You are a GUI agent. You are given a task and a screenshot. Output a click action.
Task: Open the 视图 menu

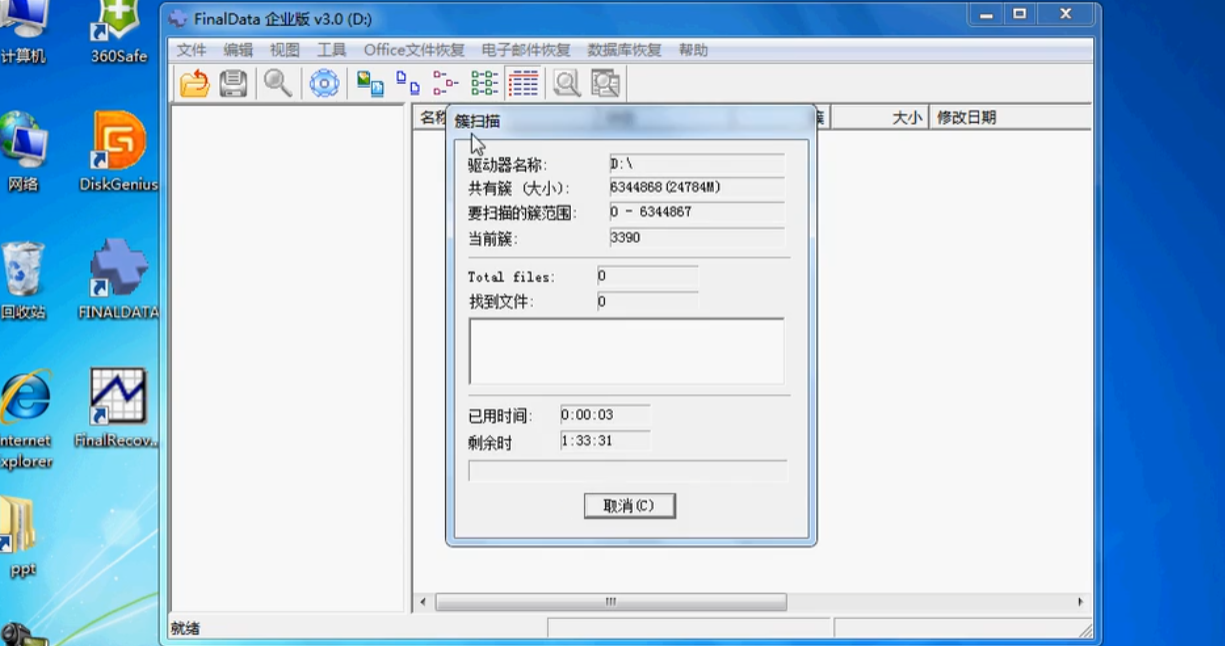point(285,50)
